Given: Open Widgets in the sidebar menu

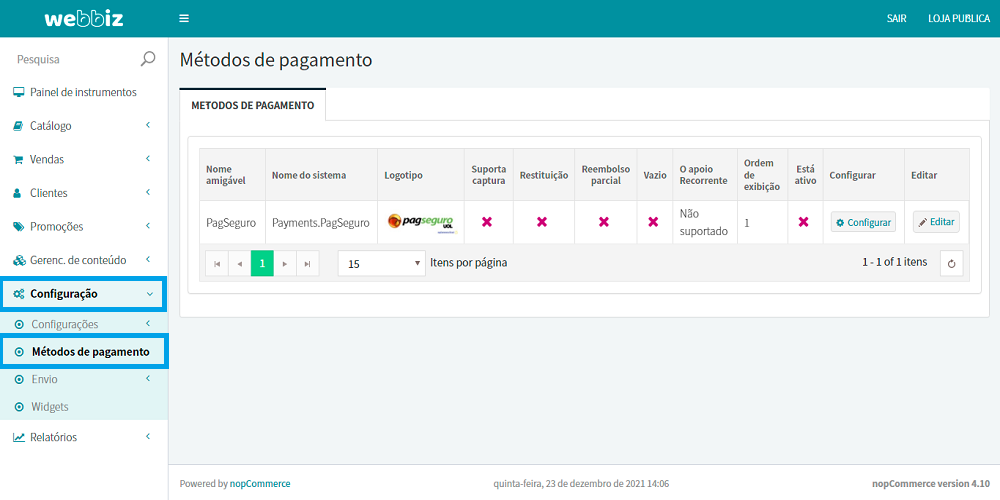Looking at the screenshot, I should [50, 407].
